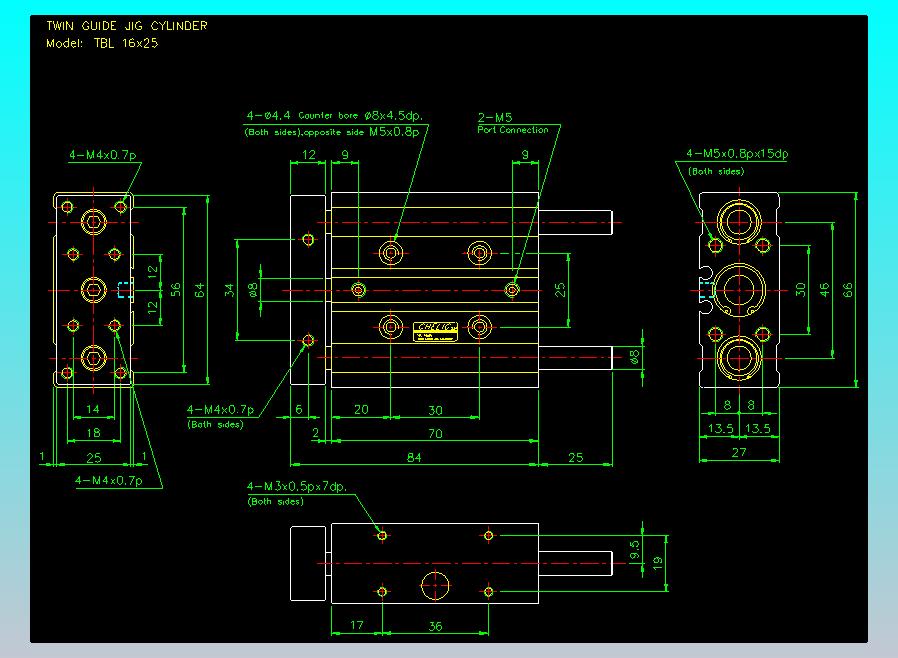898x658 pixels.
Task: Click the 46 dimension in right view
Action: pyautogui.click(x=825, y=290)
